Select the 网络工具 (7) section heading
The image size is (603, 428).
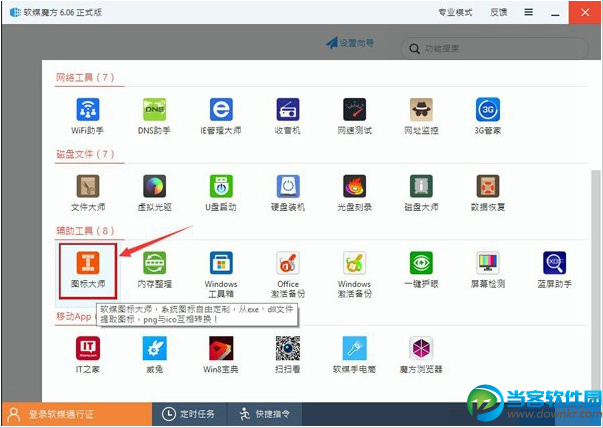tap(85, 78)
